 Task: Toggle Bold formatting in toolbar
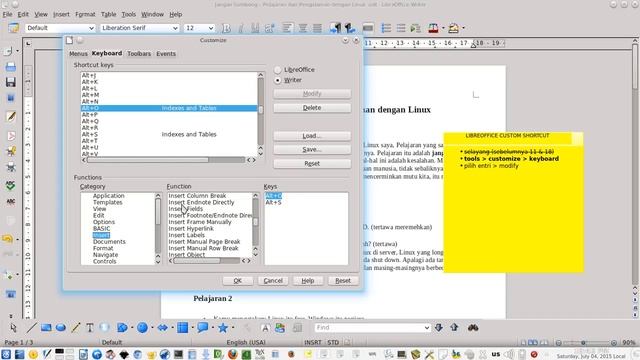[x=227, y=28]
